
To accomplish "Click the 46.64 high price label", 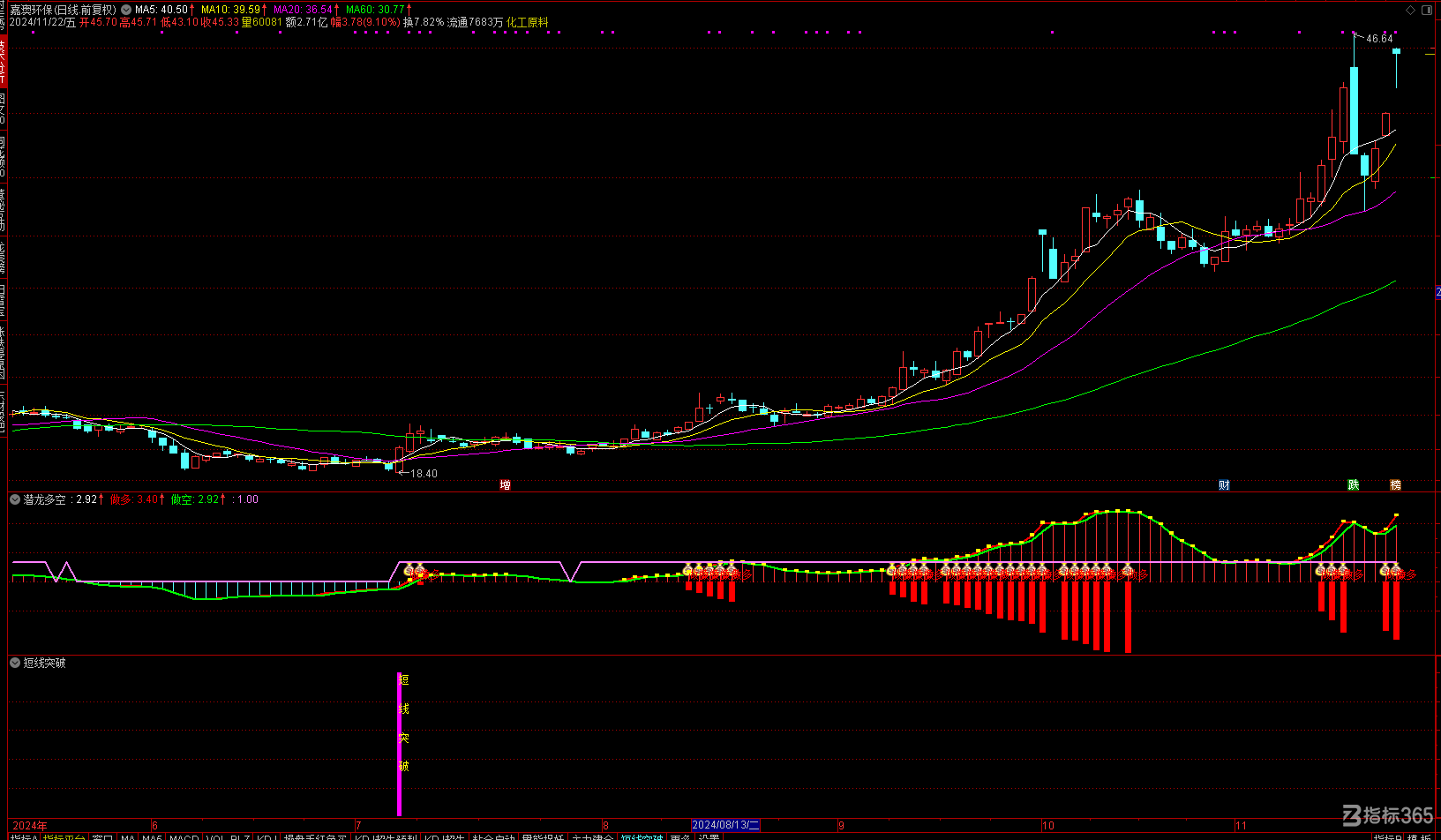I will pyautogui.click(x=1379, y=39).
